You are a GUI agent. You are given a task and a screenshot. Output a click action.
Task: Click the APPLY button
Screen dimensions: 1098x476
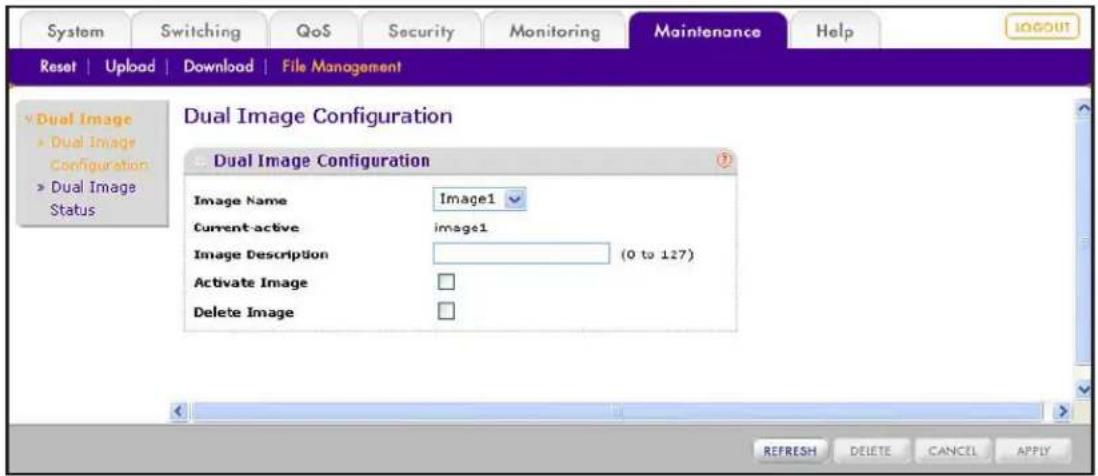[x=1033, y=452]
